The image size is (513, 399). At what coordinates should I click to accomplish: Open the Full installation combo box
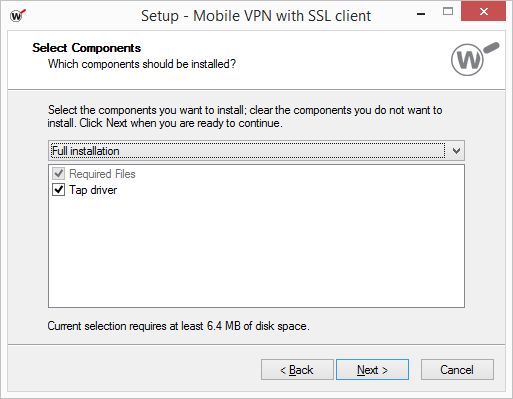tap(256, 151)
